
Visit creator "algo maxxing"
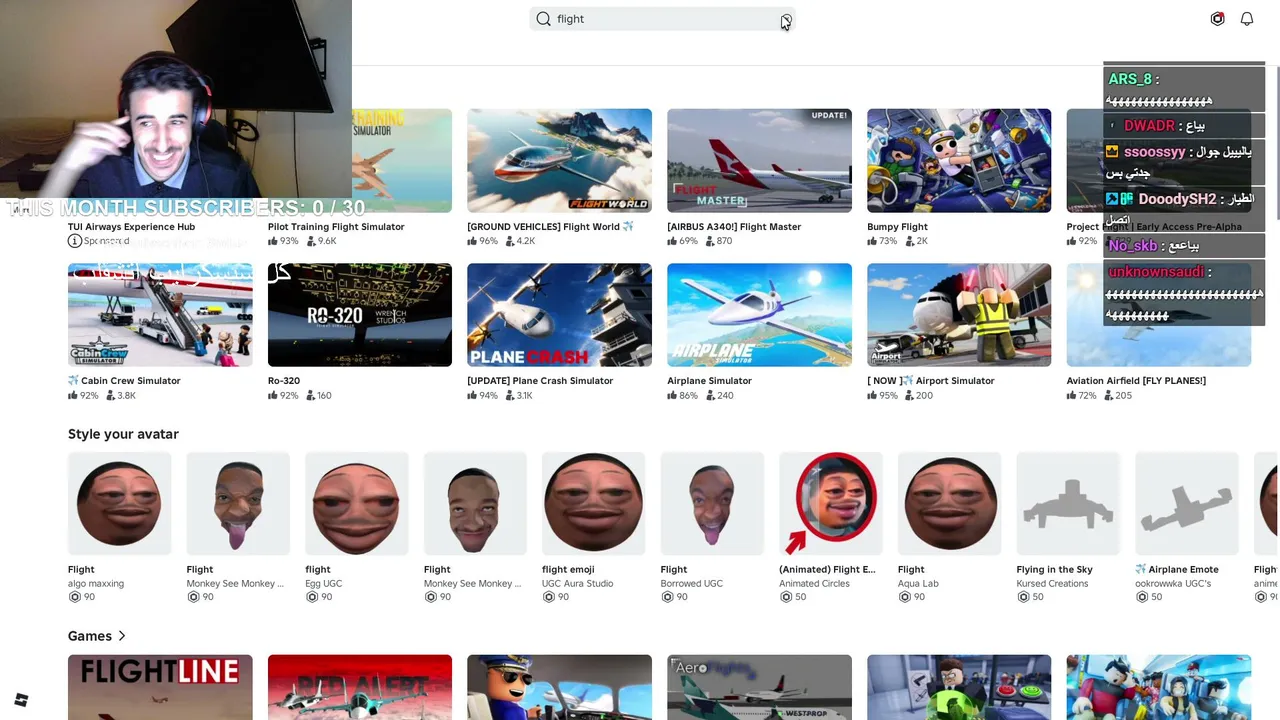pos(96,583)
